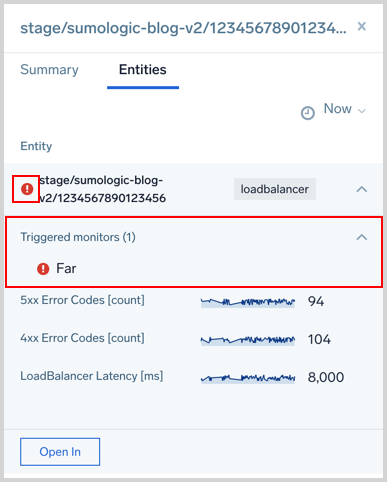
Task: Select the stage/sumologic-blog-v2 entity name
Action: tap(103, 189)
